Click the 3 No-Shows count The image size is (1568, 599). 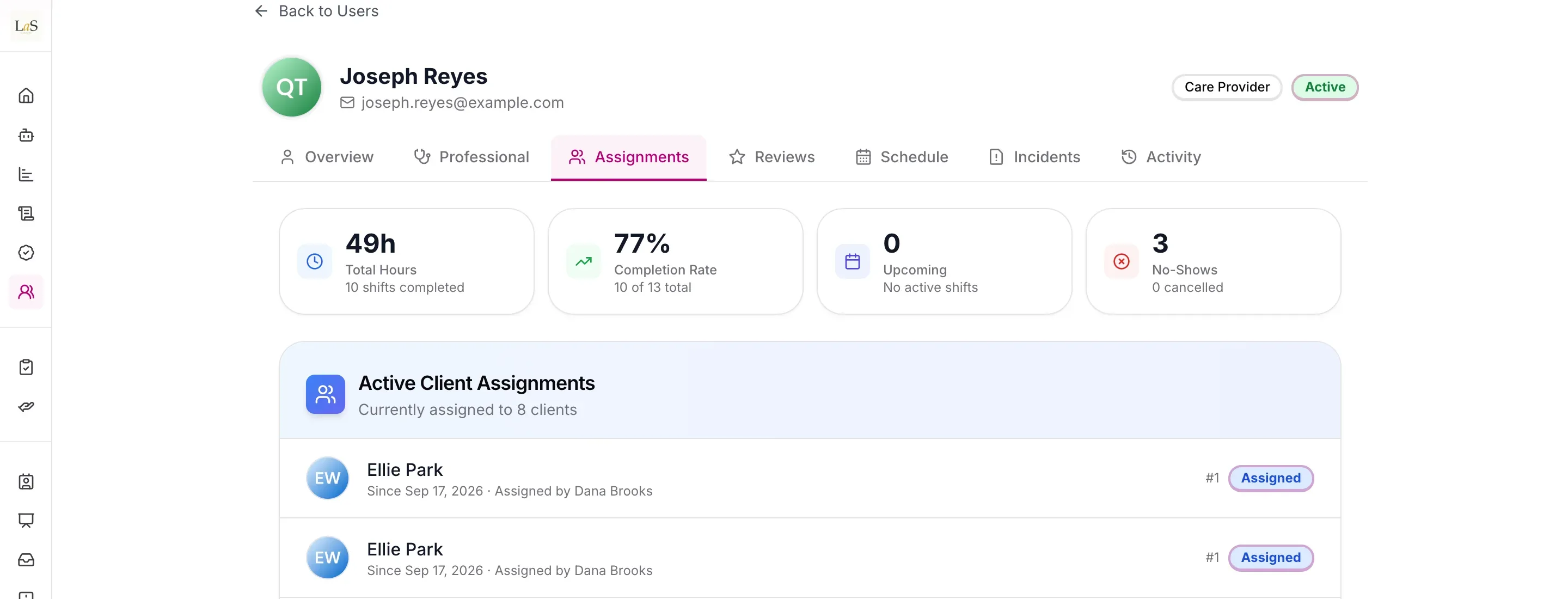[x=1160, y=243]
